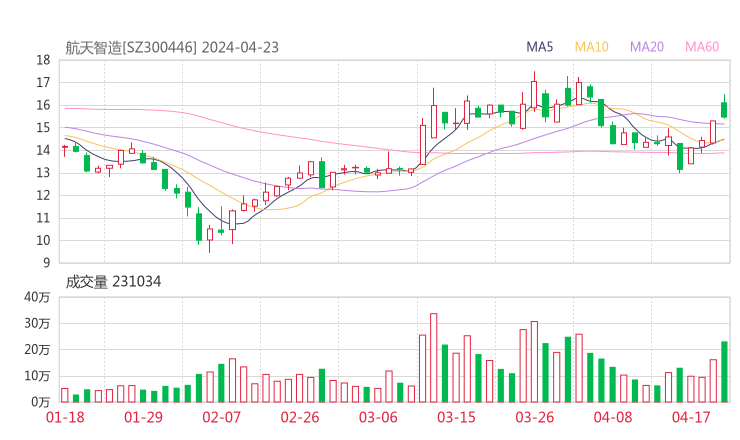740x440 pixels.
Task: Click the volume axis label 20万
Action: click(37, 350)
